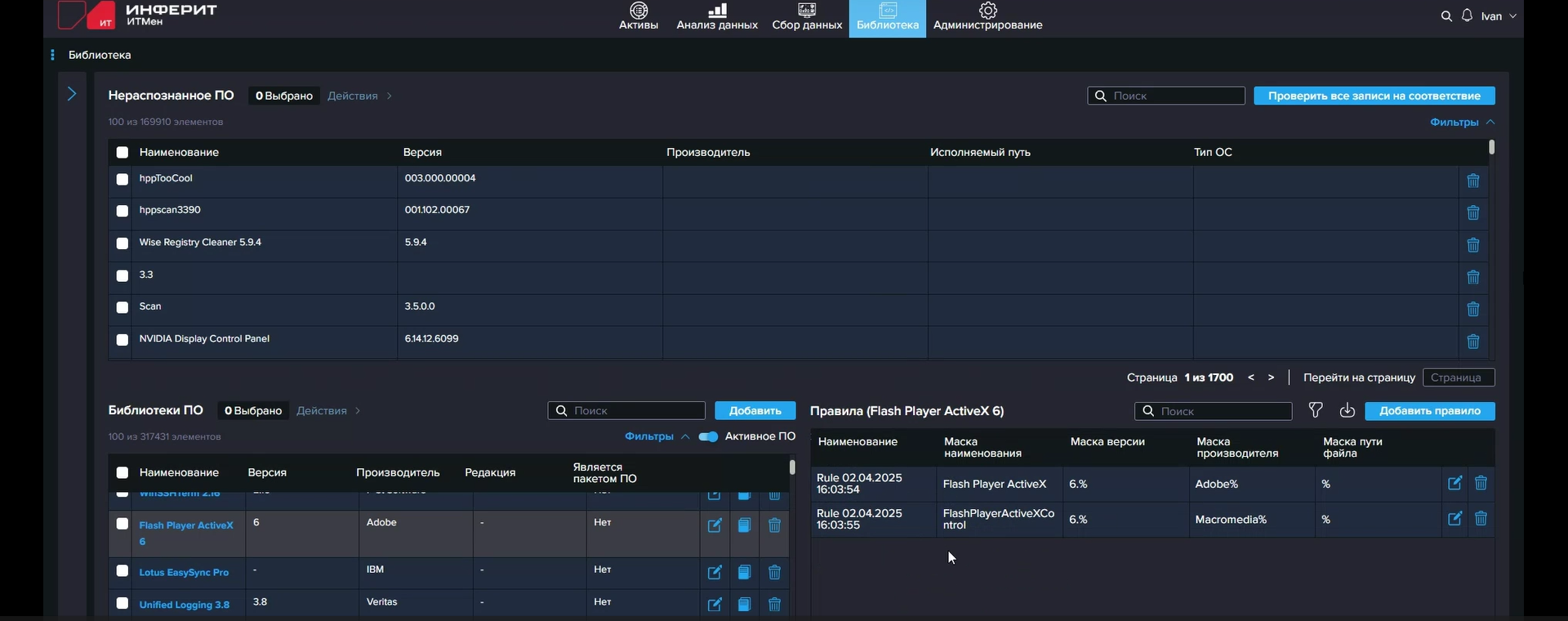Click the Перейти на страницу input field
The width and height of the screenshot is (1568, 621).
coord(1458,378)
